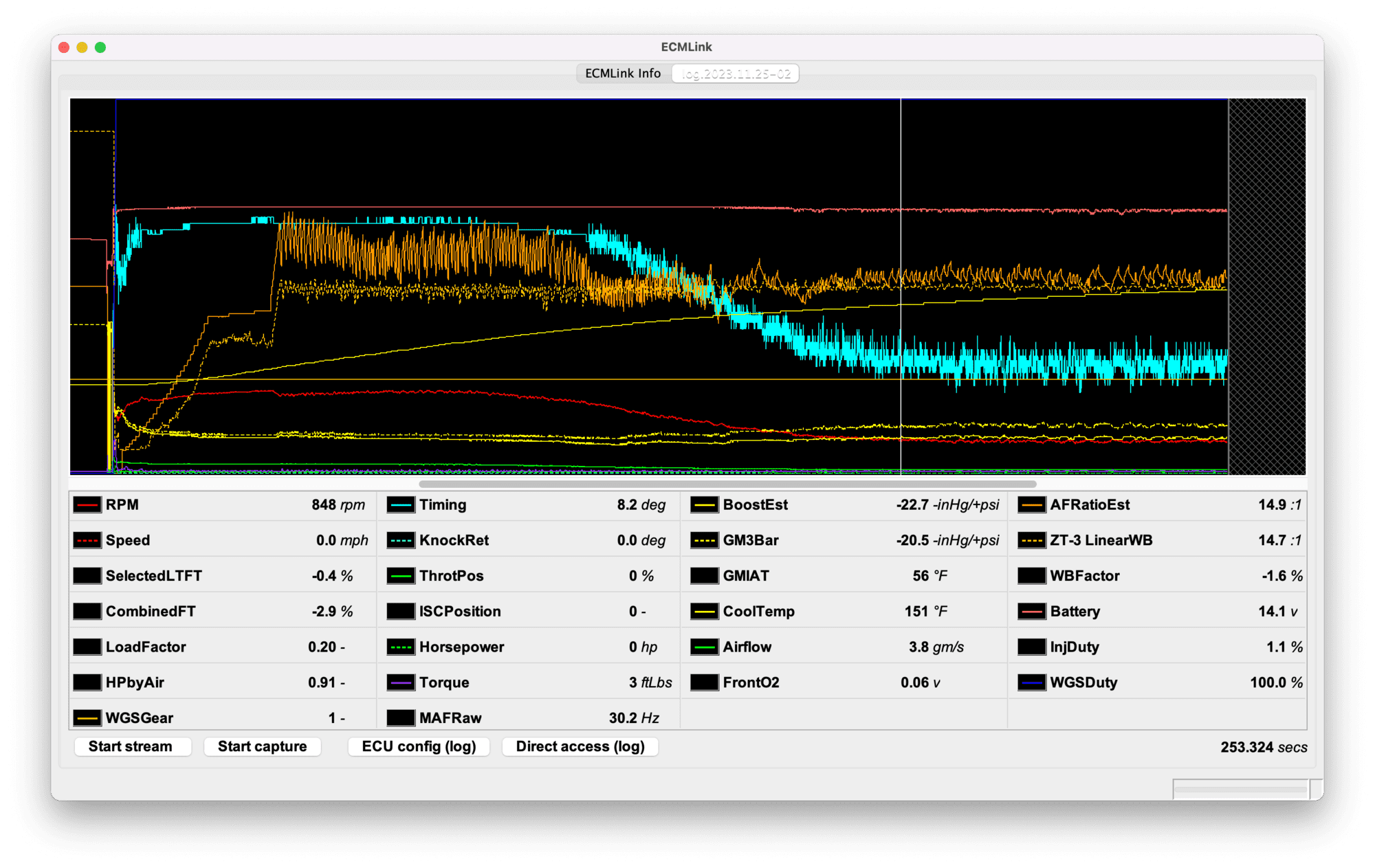The height and width of the screenshot is (868, 1375).
Task: Select the Battery label
Action: 1075,612
